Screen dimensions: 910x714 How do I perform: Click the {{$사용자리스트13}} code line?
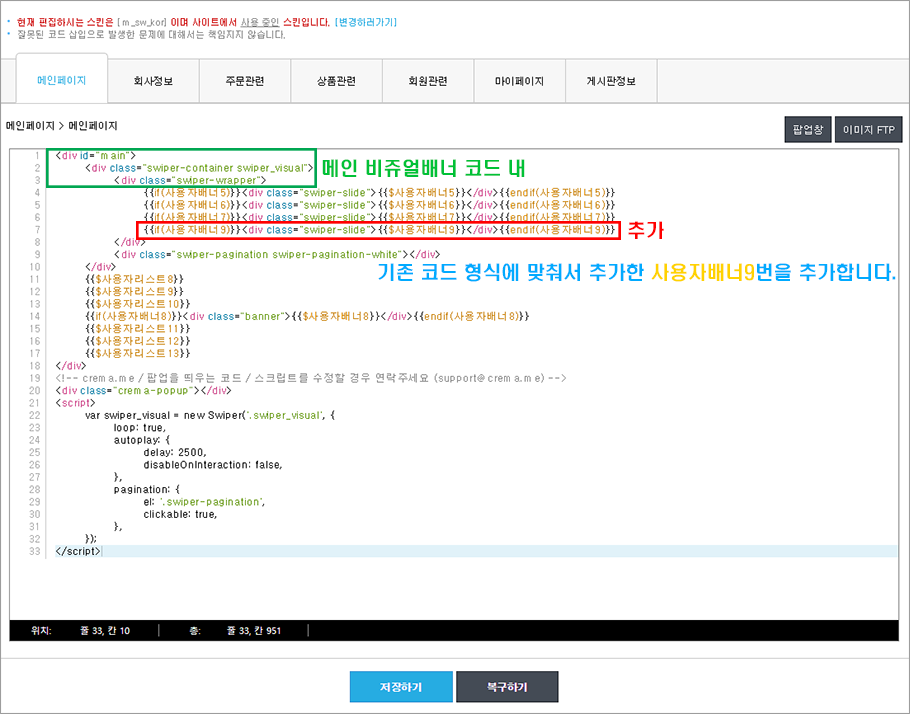point(138,353)
